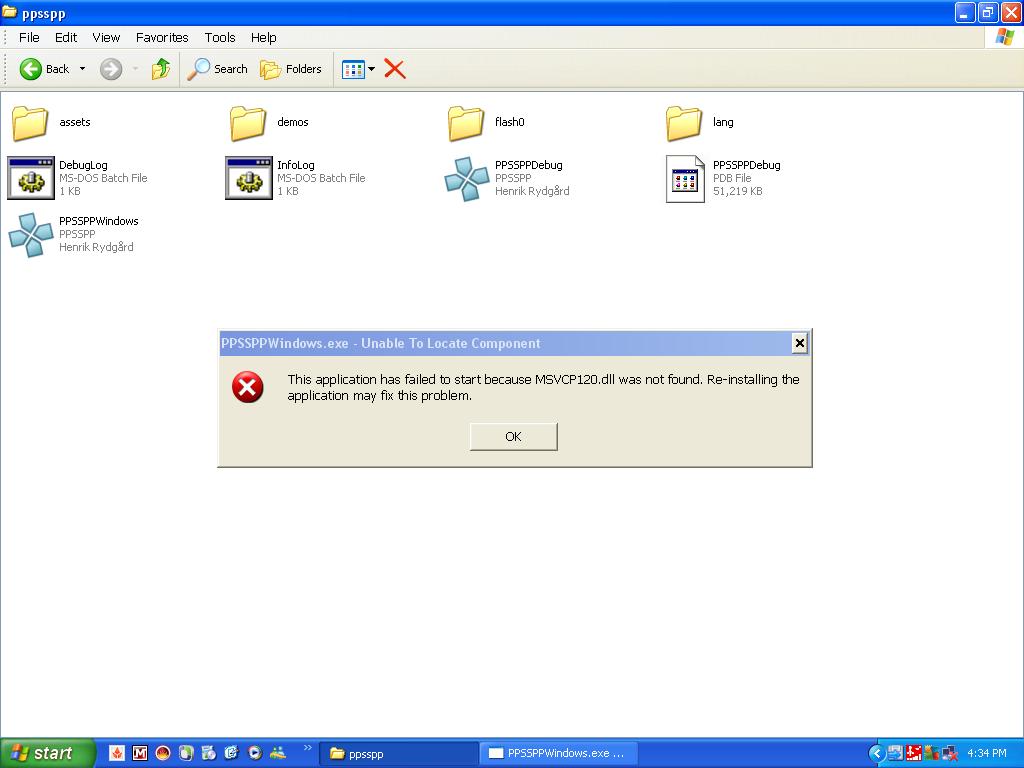Close the Unable To Locate Component dialog
The image size is (1024, 768).
click(799, 343)
